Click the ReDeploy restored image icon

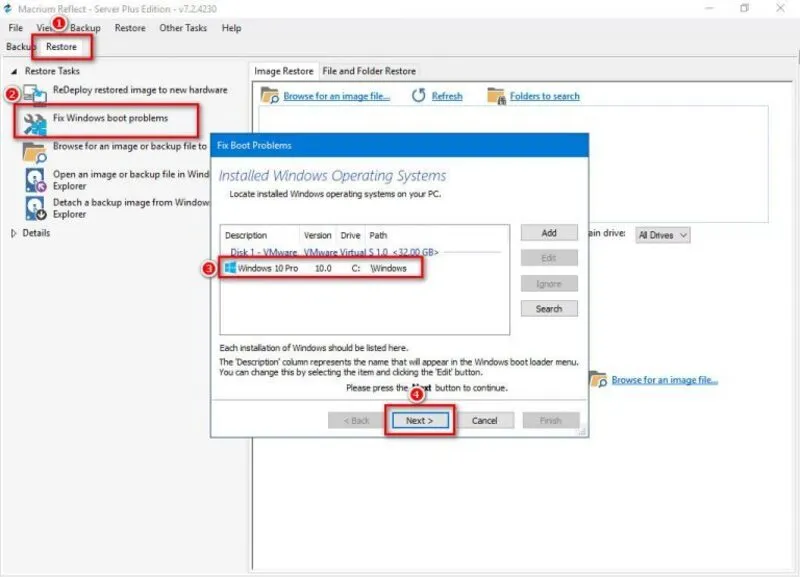click(x=36, y=95)
